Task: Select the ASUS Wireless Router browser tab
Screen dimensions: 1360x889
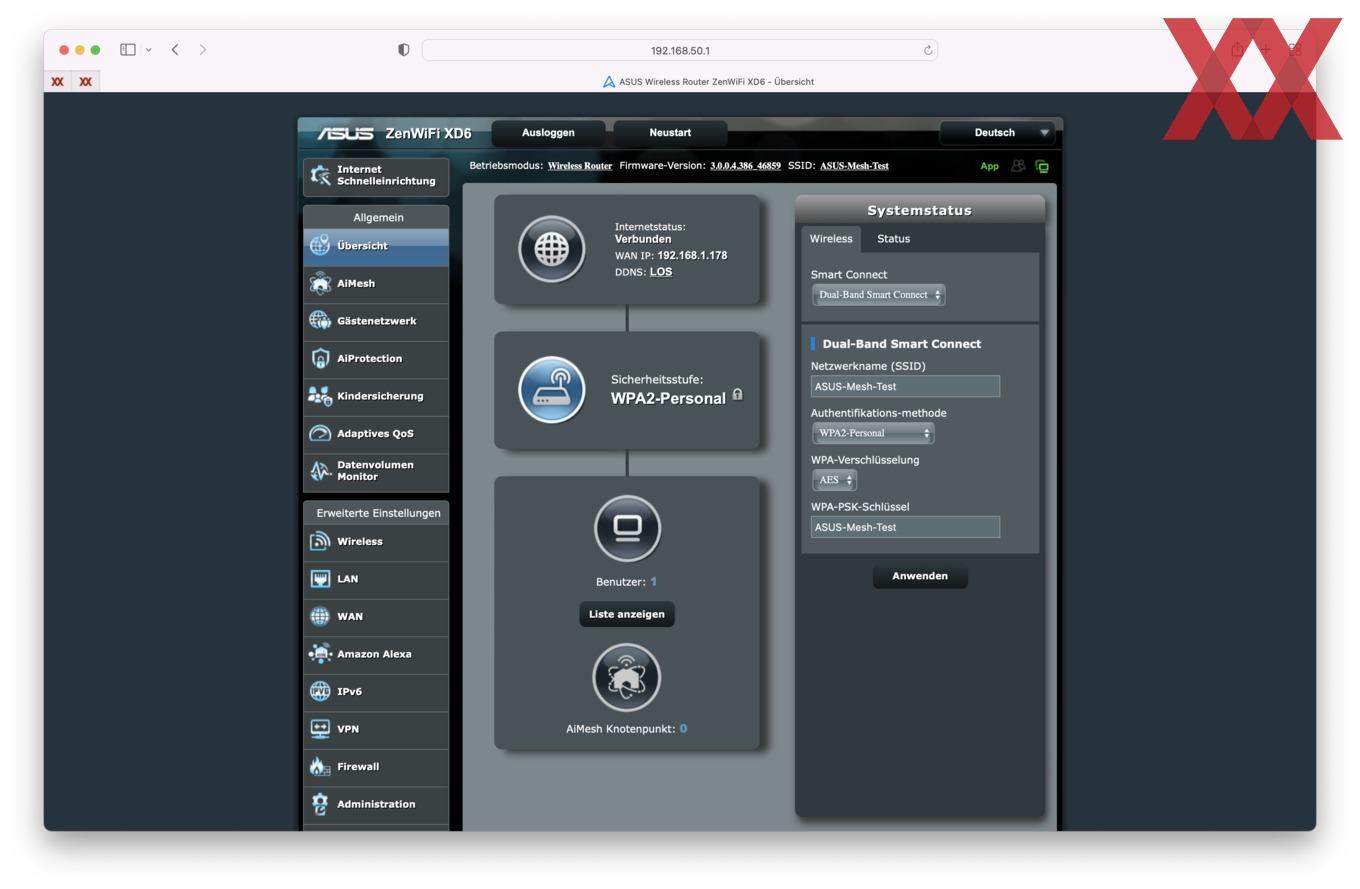Action: [x=708, y=82]
